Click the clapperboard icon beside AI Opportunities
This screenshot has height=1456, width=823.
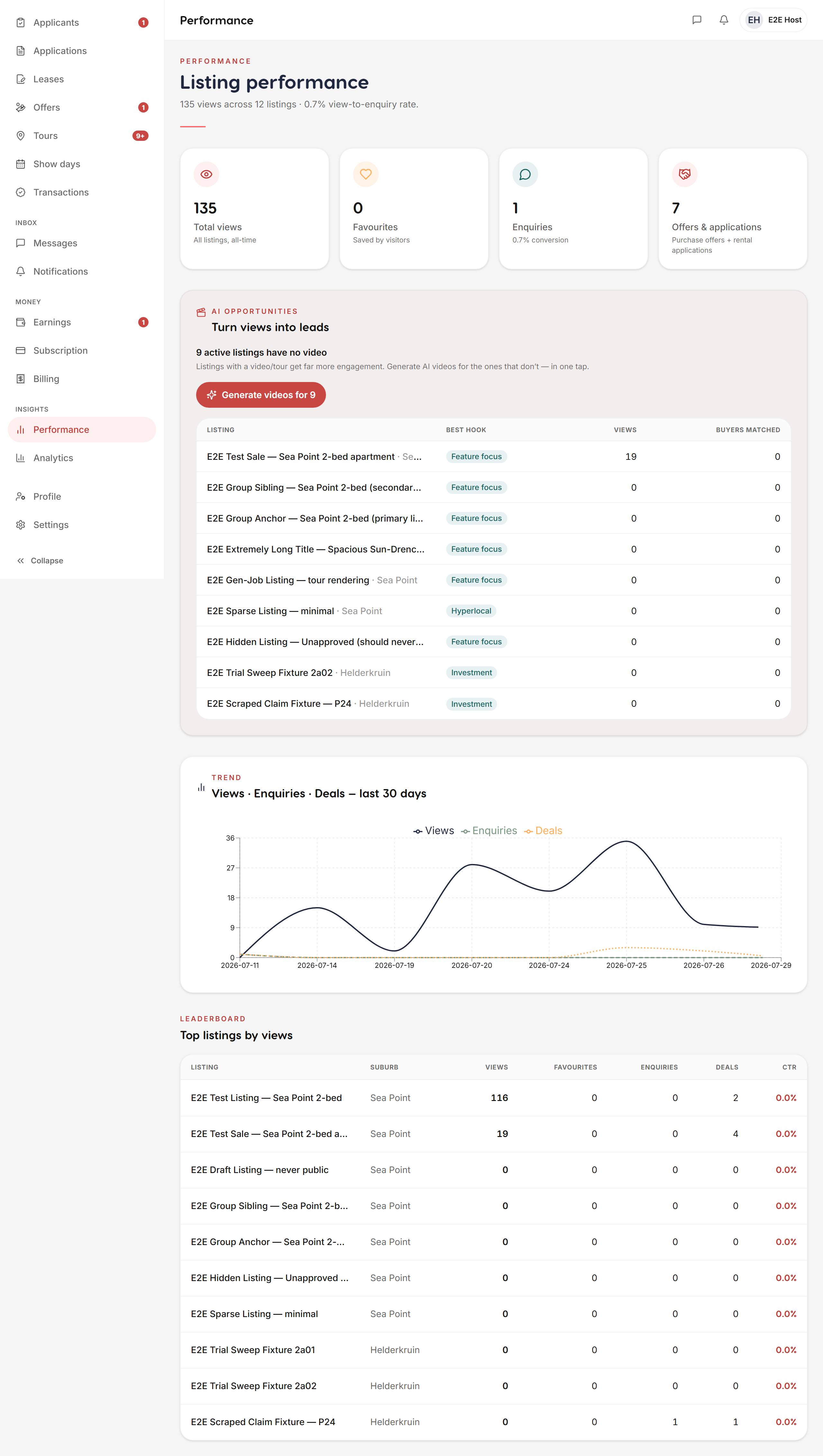(201, 312)
